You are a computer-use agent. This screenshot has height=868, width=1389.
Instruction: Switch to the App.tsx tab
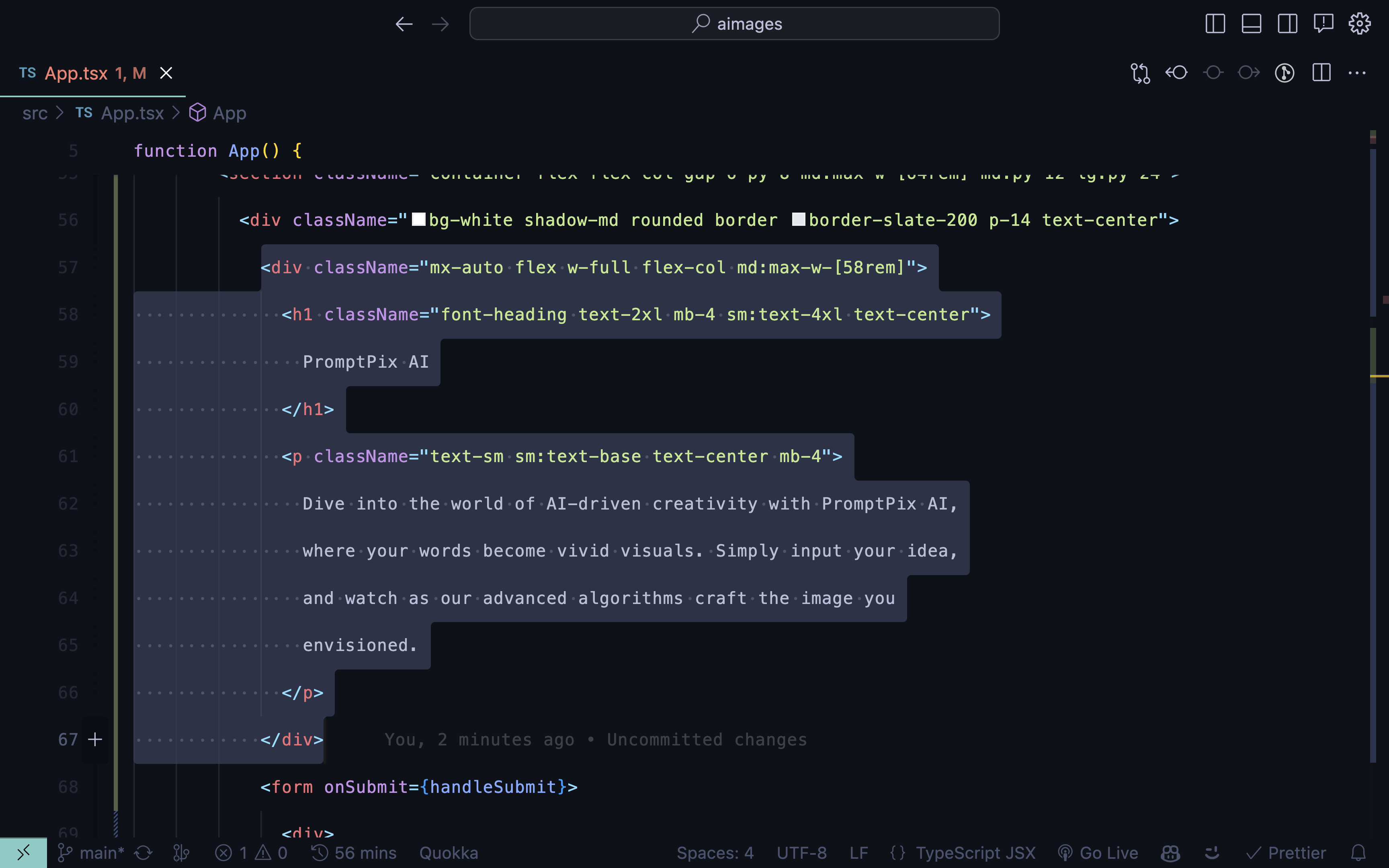coord(86,73)
